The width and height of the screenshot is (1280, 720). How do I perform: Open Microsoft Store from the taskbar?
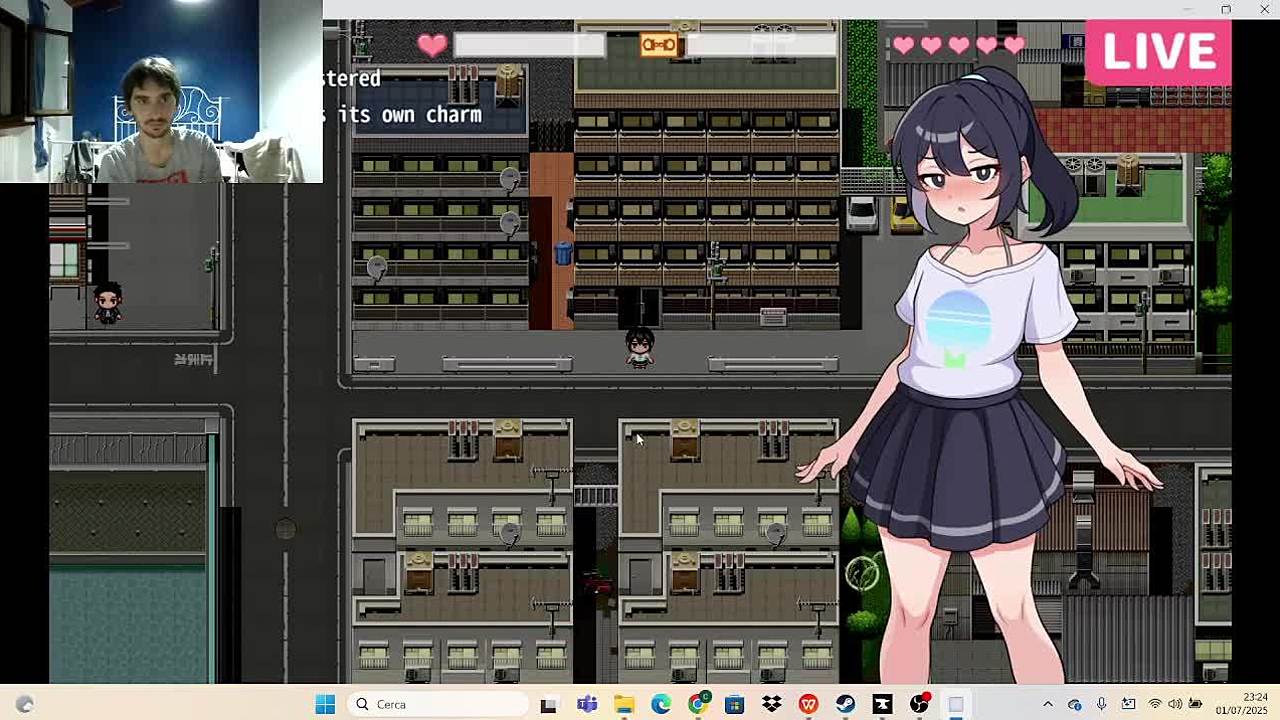pyautogui.click(x=735, y=705)
